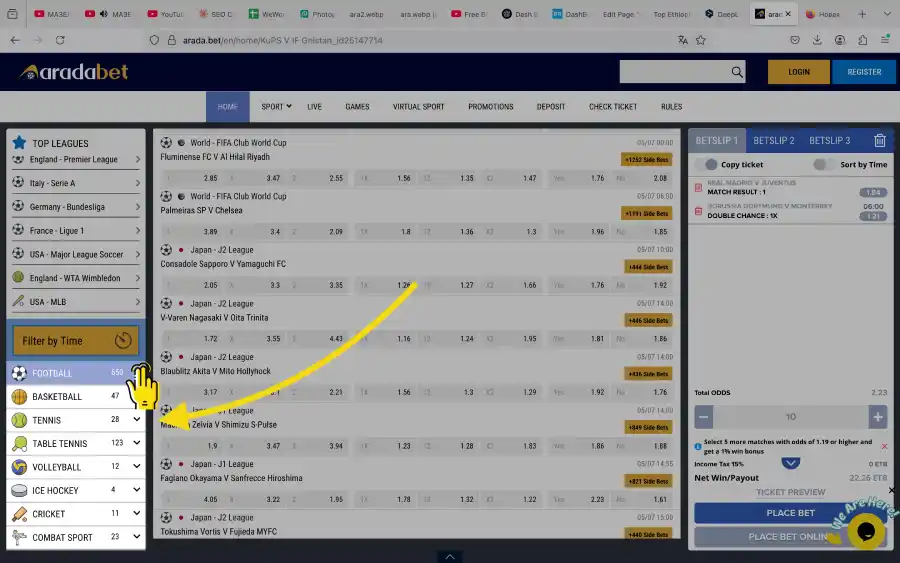The image size is (900, 563).
Task: Go to the Home menu item
Action: click(x=227, y=107)
